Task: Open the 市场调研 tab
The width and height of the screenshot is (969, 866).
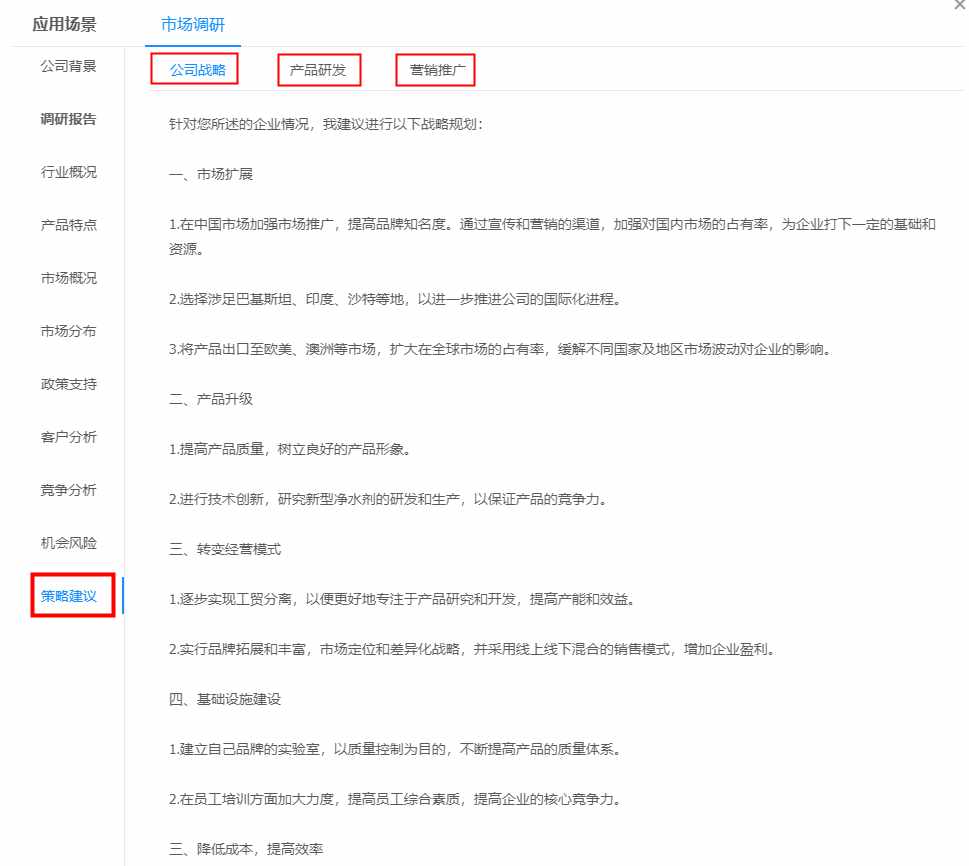Action: (193, 25)
